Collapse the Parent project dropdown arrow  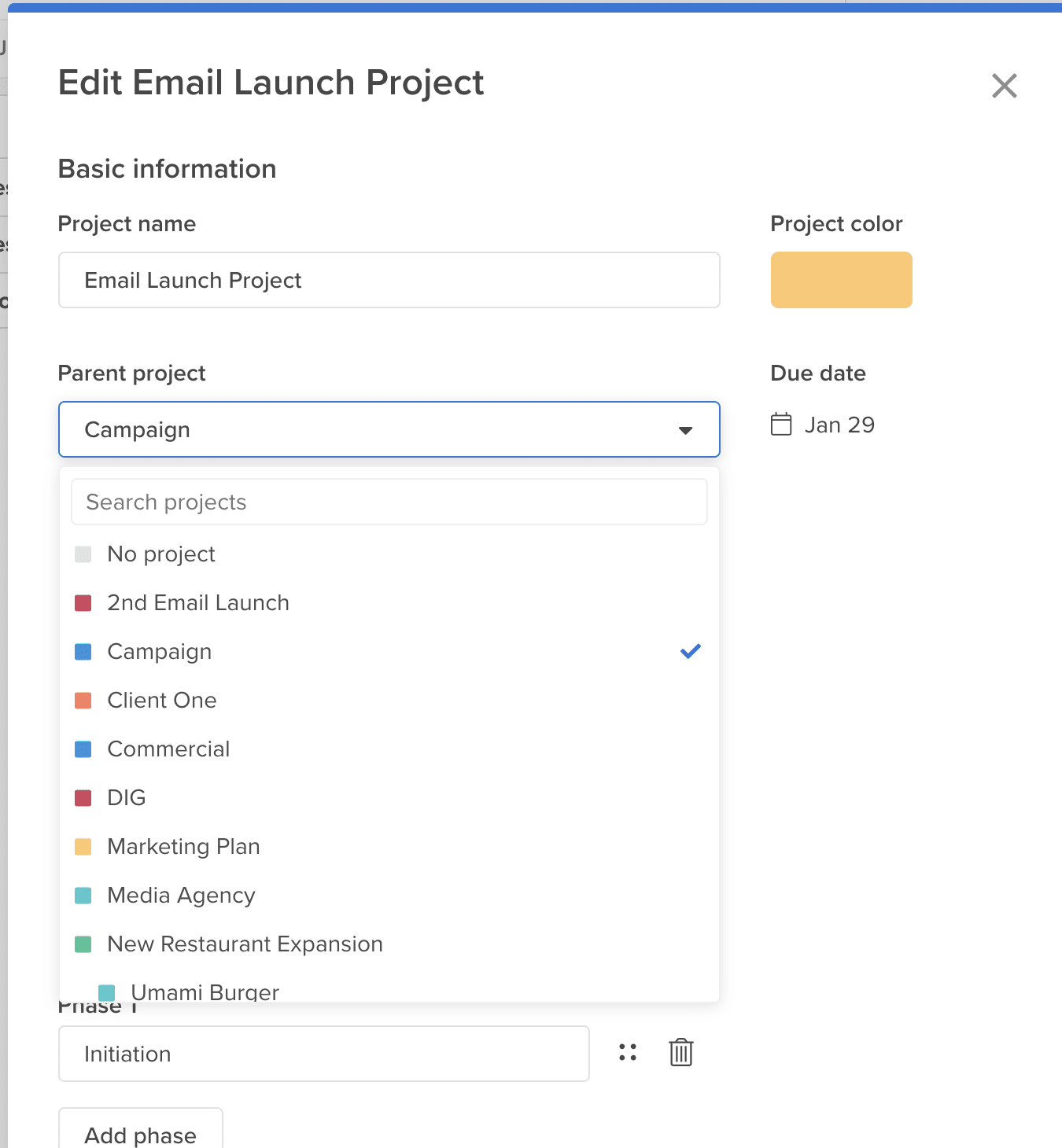(x=685, y=429)
